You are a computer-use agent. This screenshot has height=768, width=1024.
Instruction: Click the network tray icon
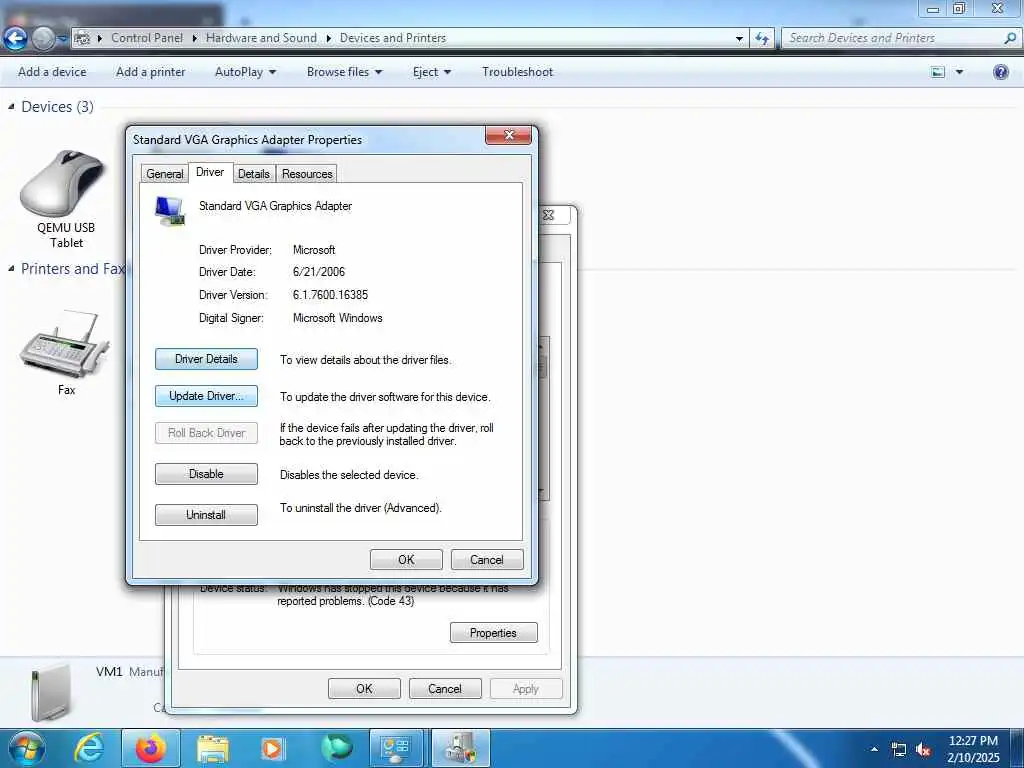click(899, 750)
